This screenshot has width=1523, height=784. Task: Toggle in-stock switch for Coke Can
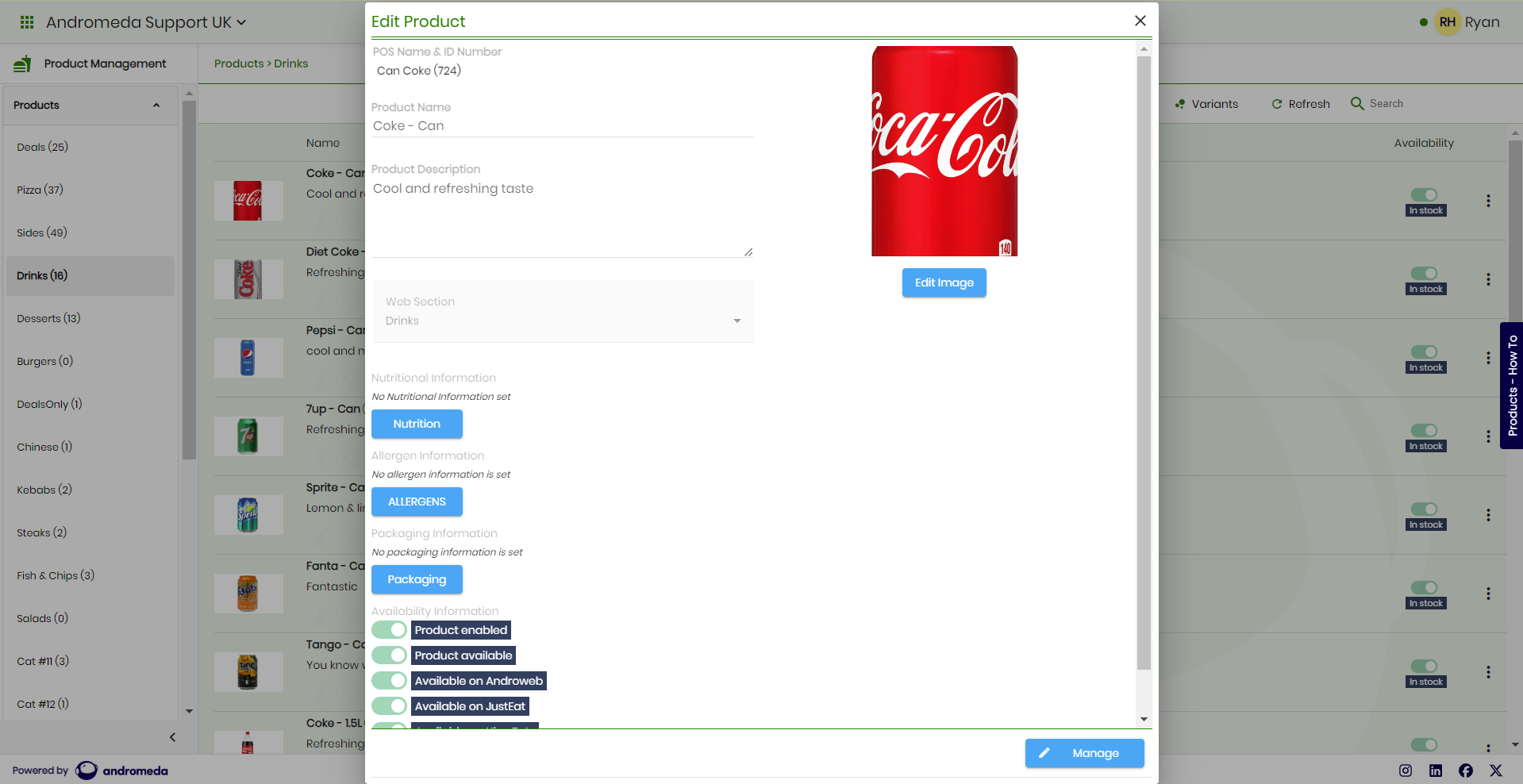(1424, 194)
